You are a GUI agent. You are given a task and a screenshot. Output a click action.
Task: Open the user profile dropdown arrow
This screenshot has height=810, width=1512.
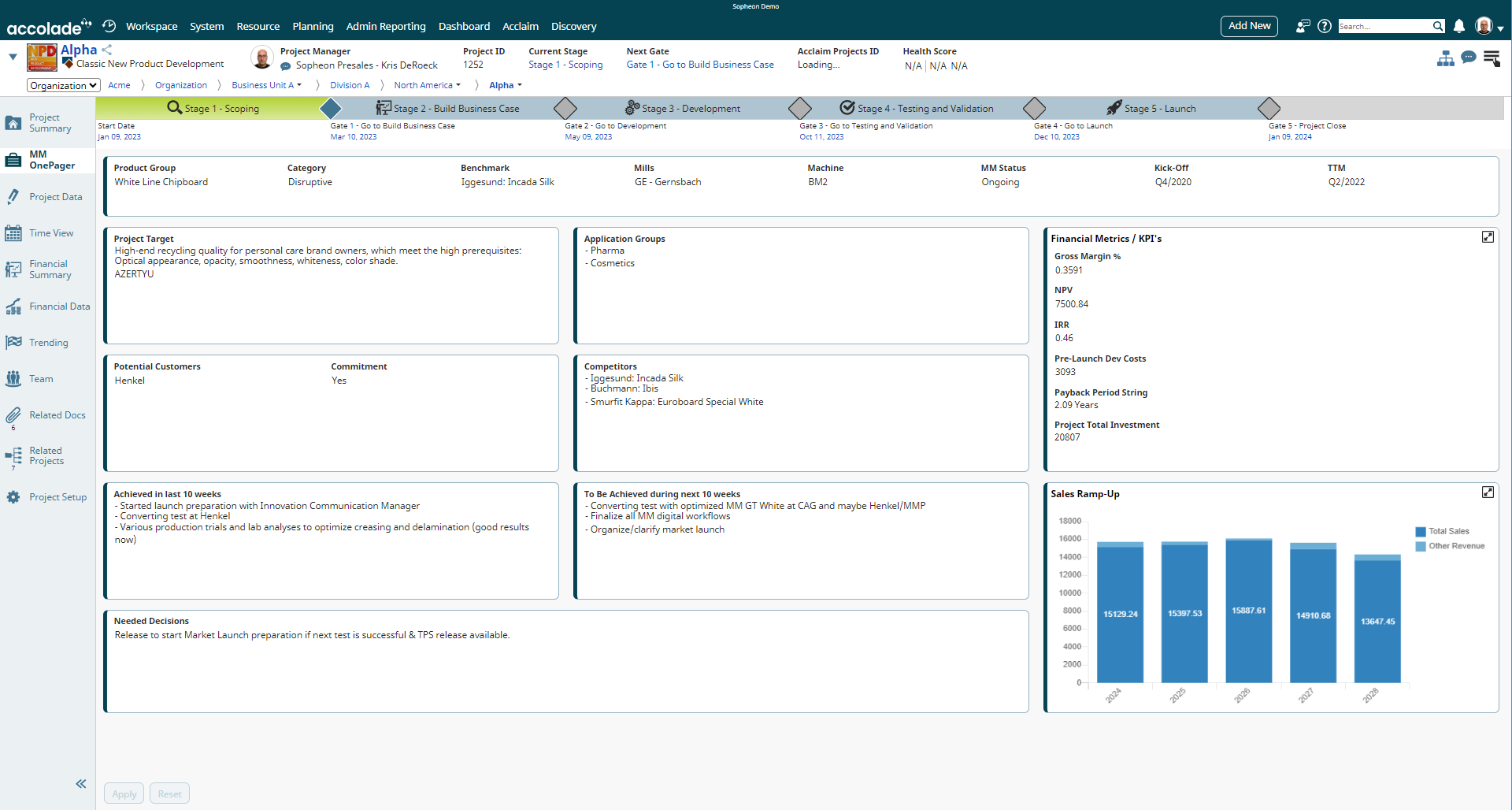[x=1503, y=26]
